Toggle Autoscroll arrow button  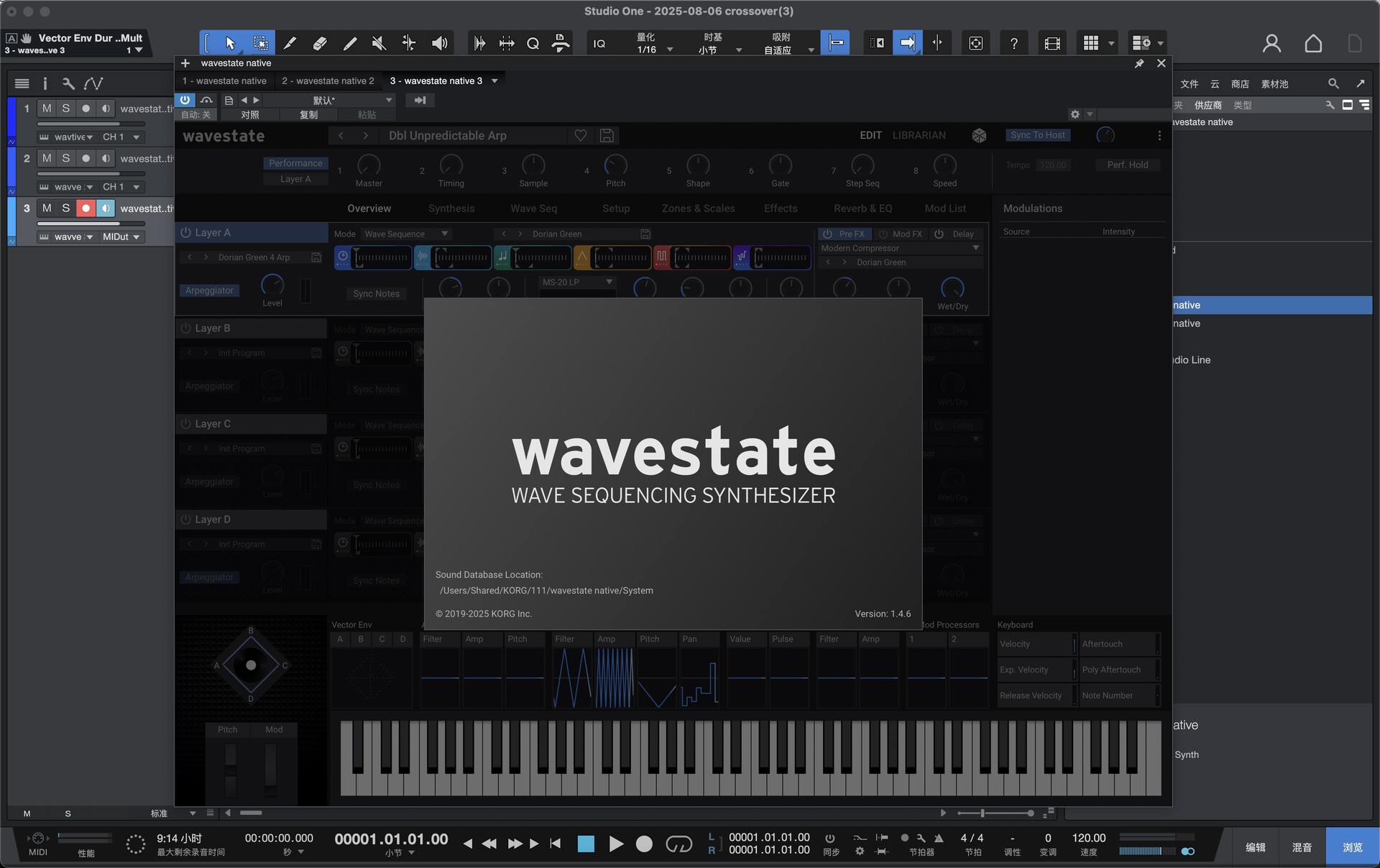click(x=908, y=43)
